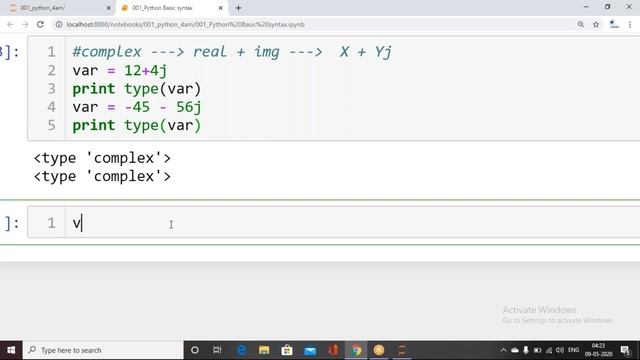Click the second <type 'complex'> output line
The image size is (640, 360).
click(x=102, y=176)
